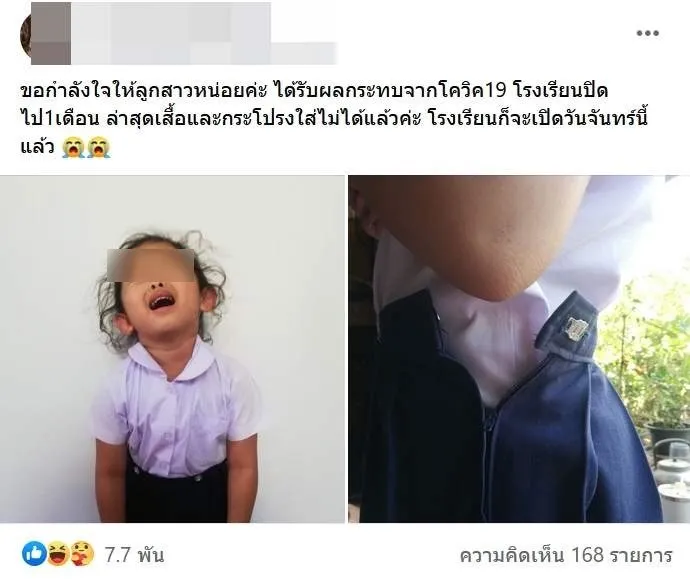
Task: Click the blurred eye area on girl's face
Action: tap(150, 265)
